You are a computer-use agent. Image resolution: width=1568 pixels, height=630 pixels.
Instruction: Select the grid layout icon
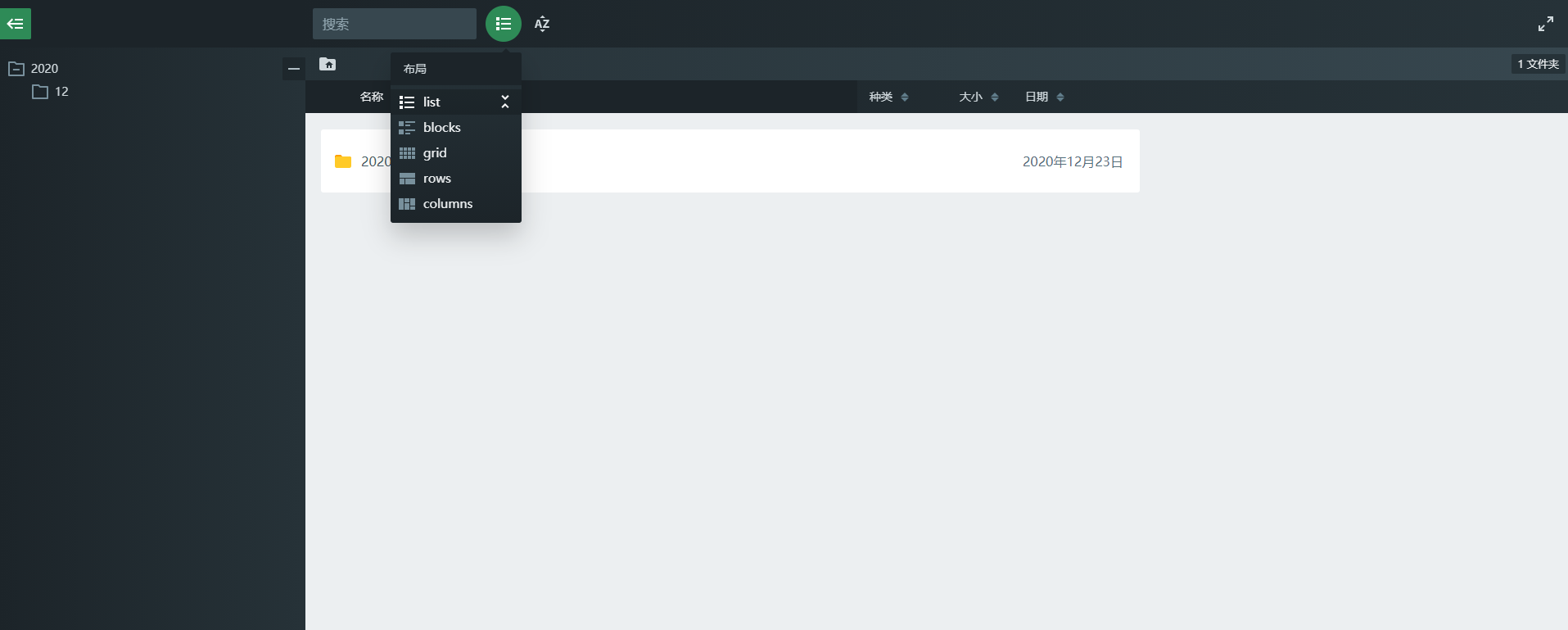point(407,153)
